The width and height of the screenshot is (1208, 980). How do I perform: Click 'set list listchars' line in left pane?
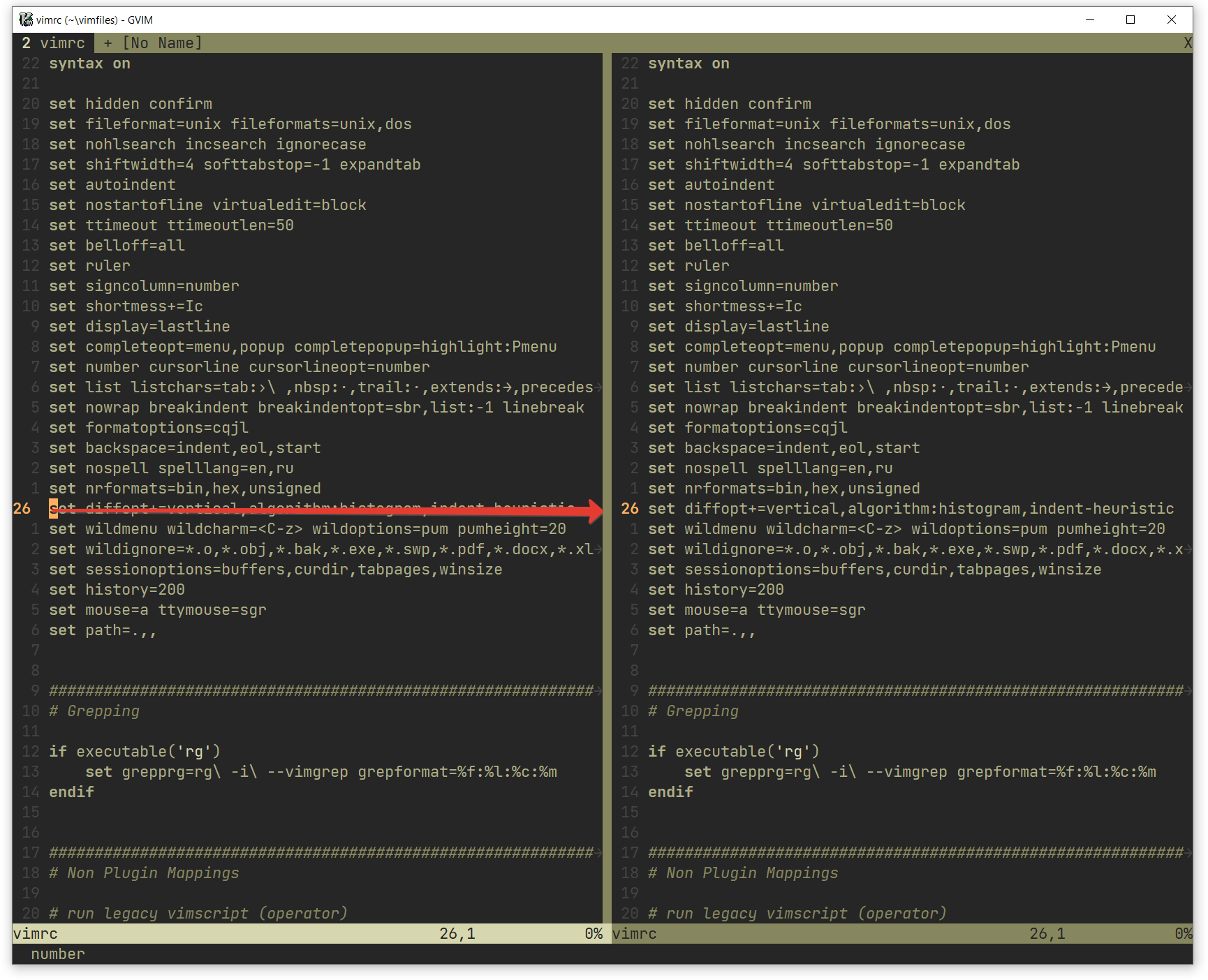[x=321, y=387]
